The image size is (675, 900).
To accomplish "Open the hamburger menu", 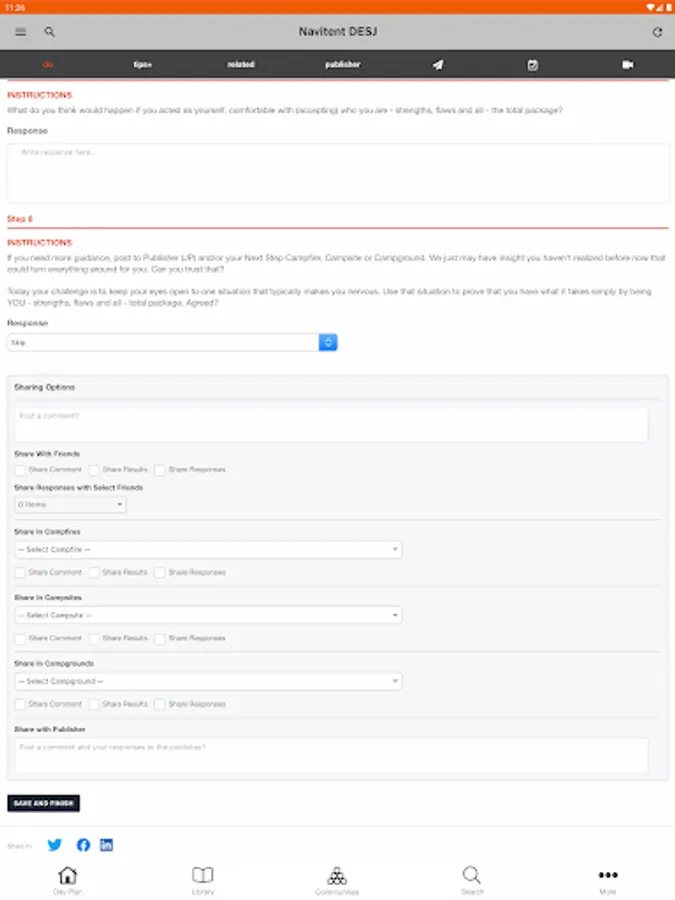I will click(x=21, y=32).
